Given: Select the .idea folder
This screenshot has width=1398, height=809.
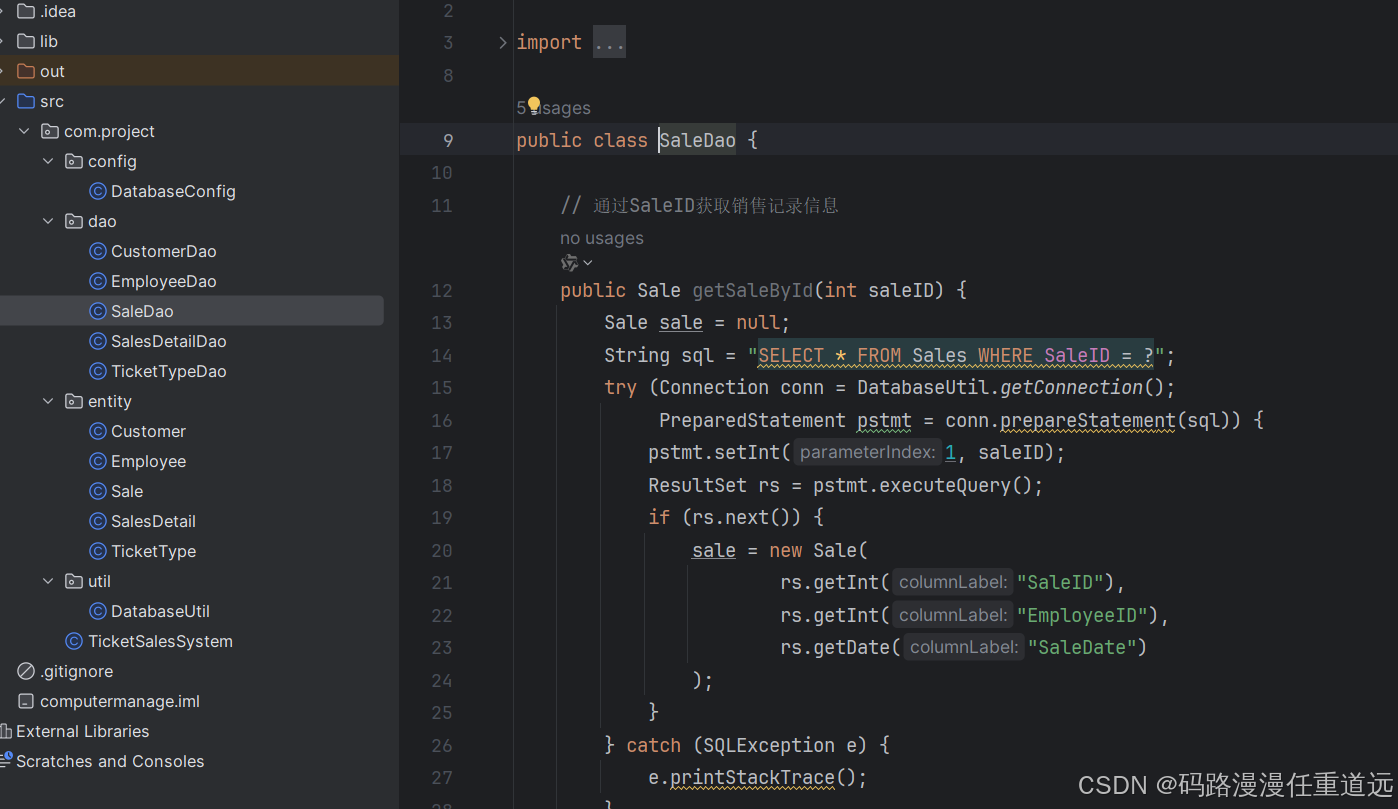Looking at the screenshot, I should click(58, 11).
